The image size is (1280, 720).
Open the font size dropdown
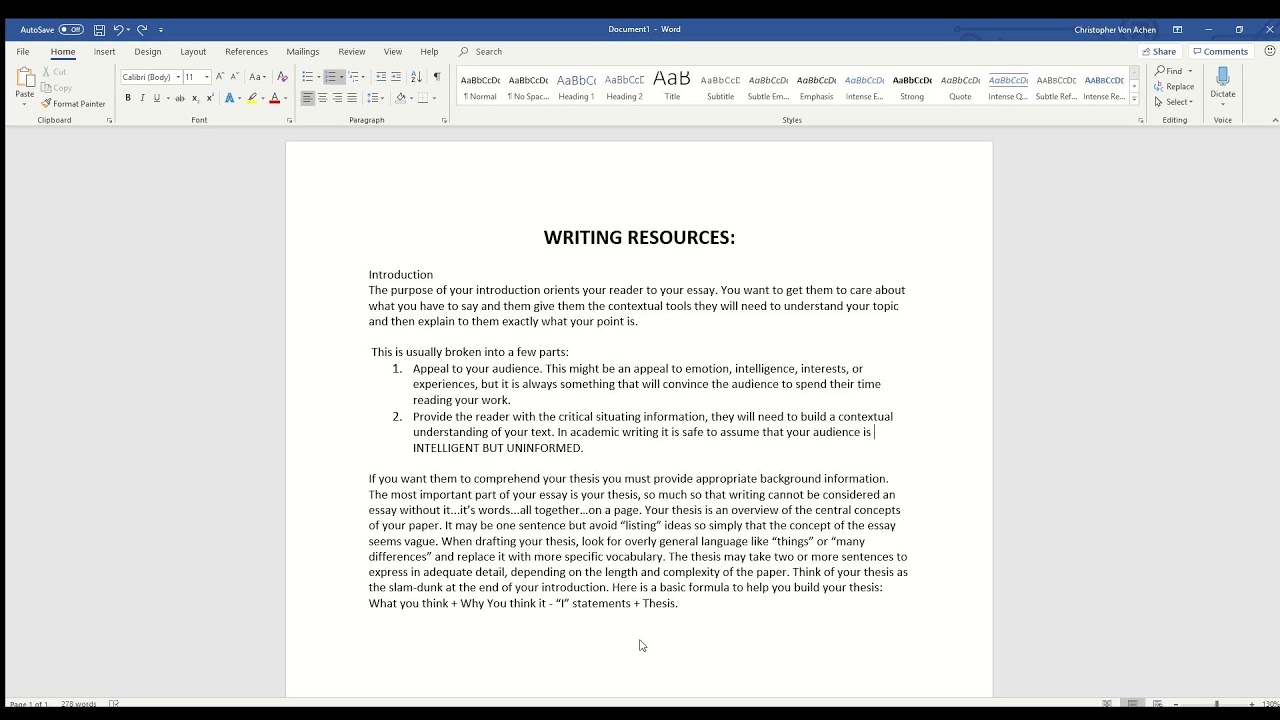click(207, 77)
